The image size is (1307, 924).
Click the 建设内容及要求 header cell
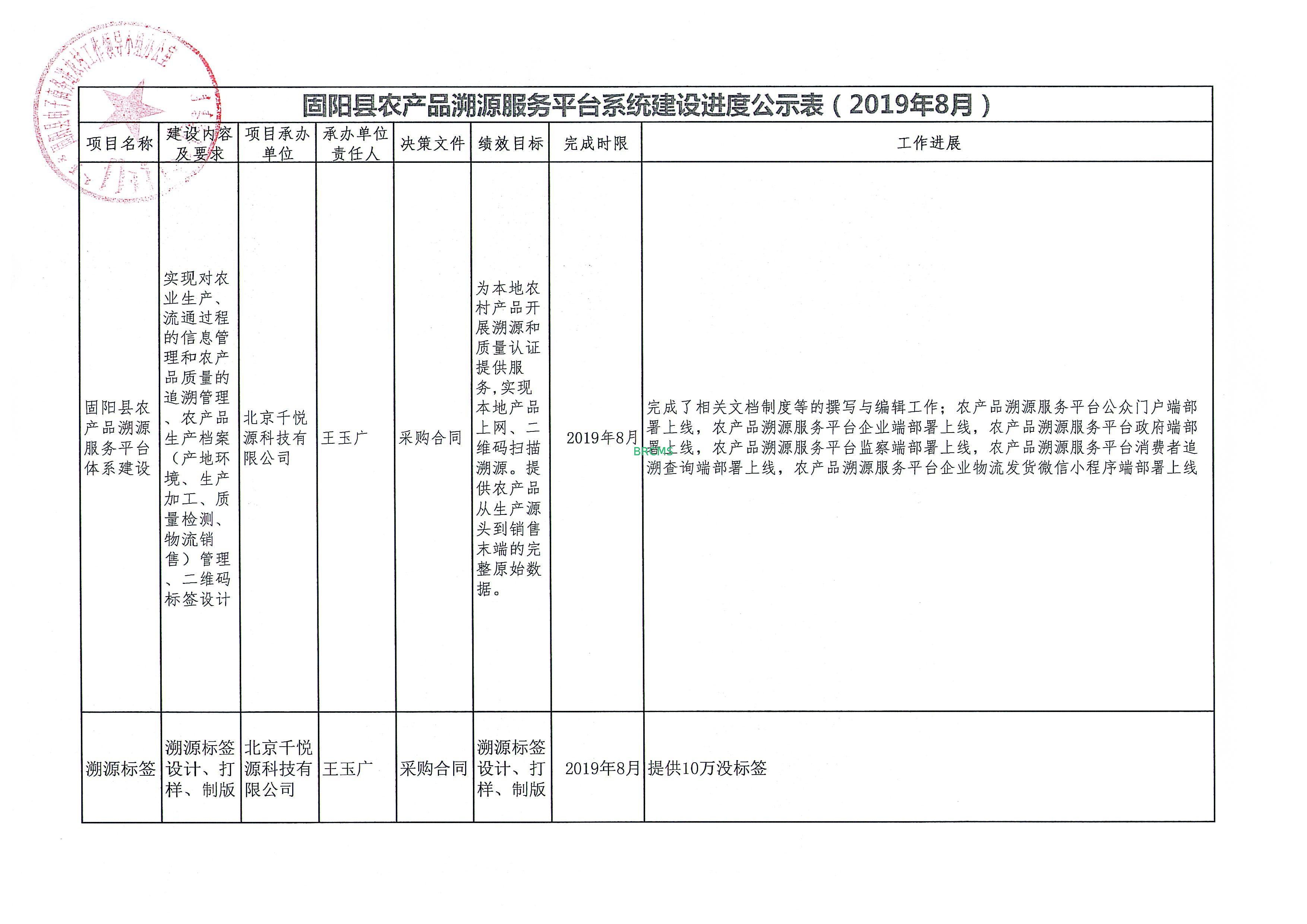coord(199,143)
